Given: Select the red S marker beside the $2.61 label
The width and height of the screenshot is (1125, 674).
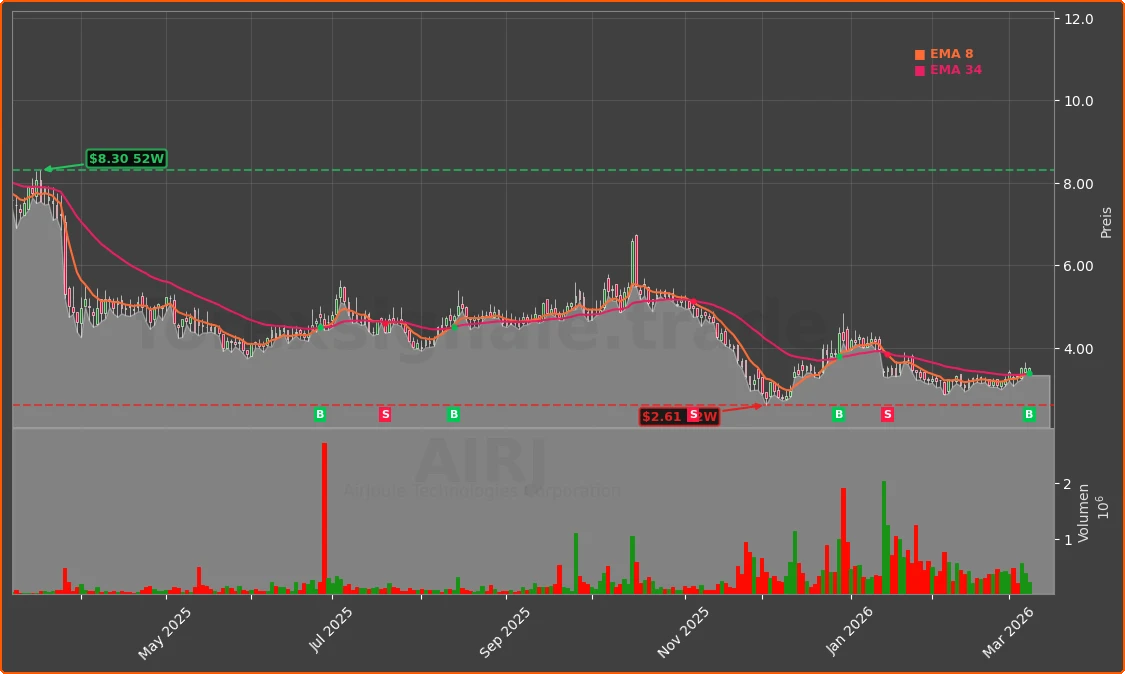Looking at the screenshot, I should [692, 416].
